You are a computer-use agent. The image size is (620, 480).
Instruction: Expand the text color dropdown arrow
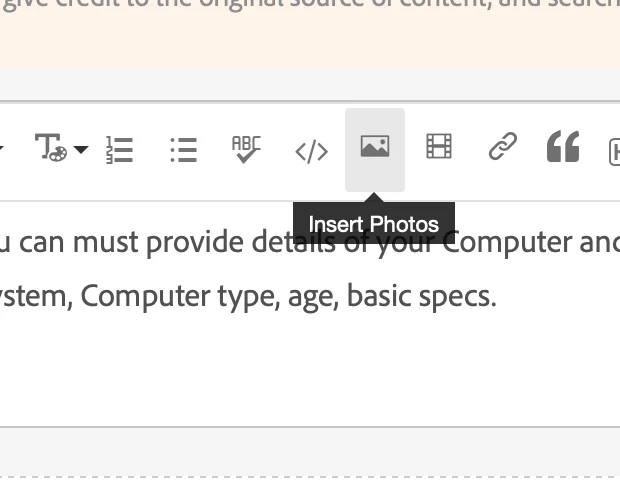click(x=81, y=149)
